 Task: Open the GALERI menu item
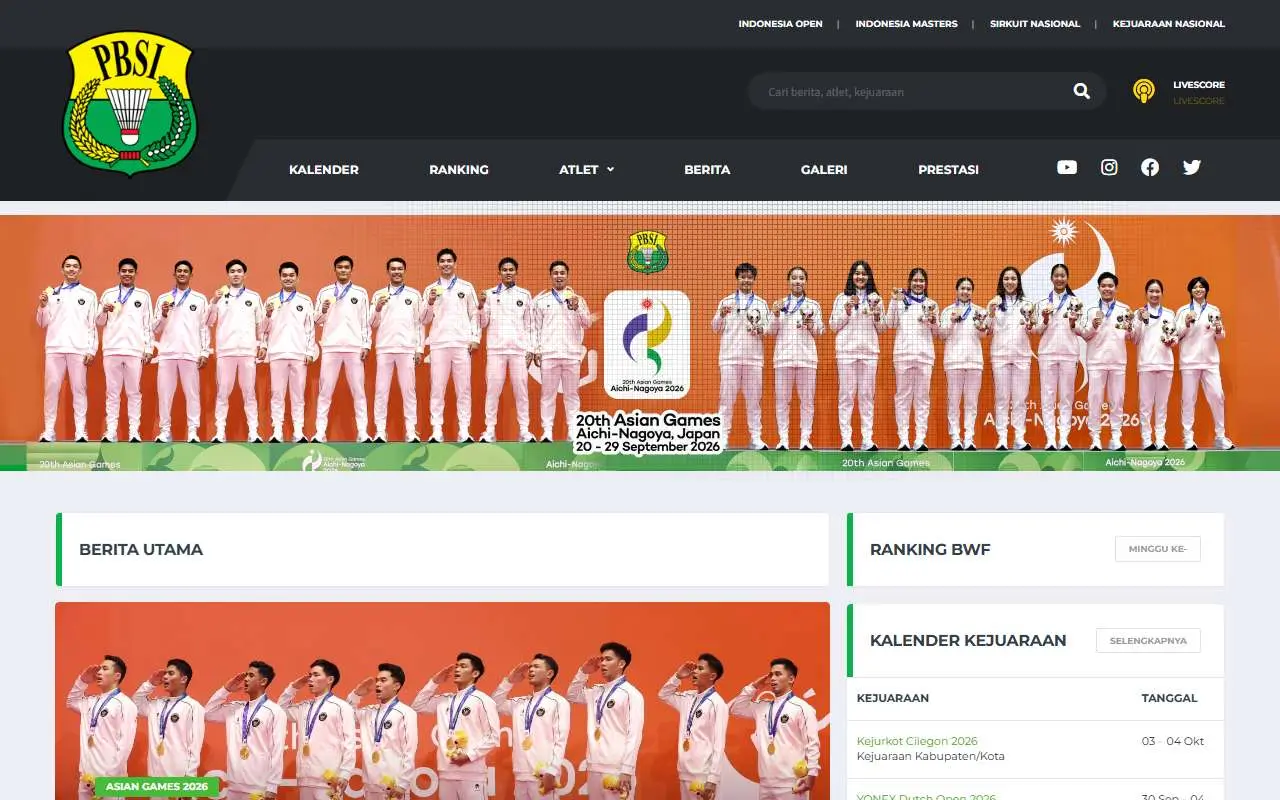tap(824, 170)
